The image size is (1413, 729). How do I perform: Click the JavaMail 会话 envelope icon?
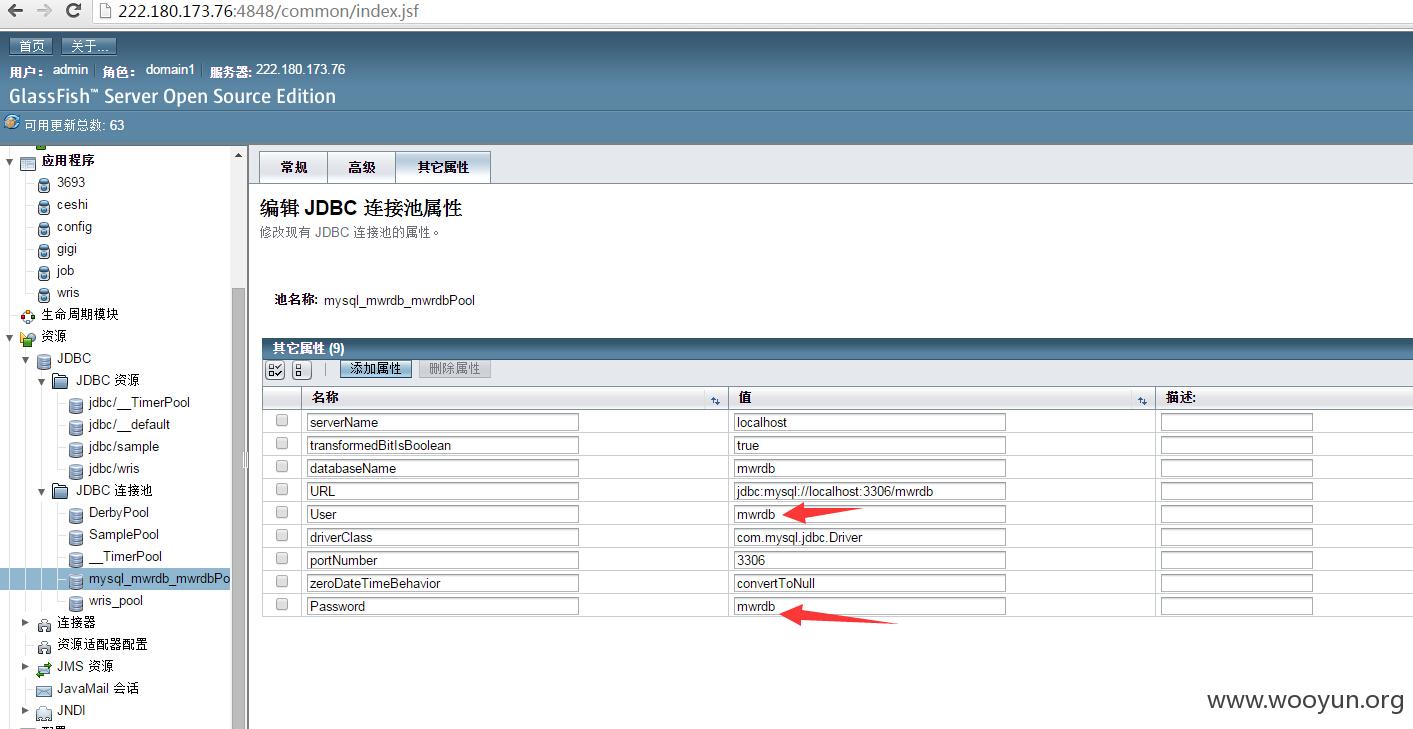[44, 690]
